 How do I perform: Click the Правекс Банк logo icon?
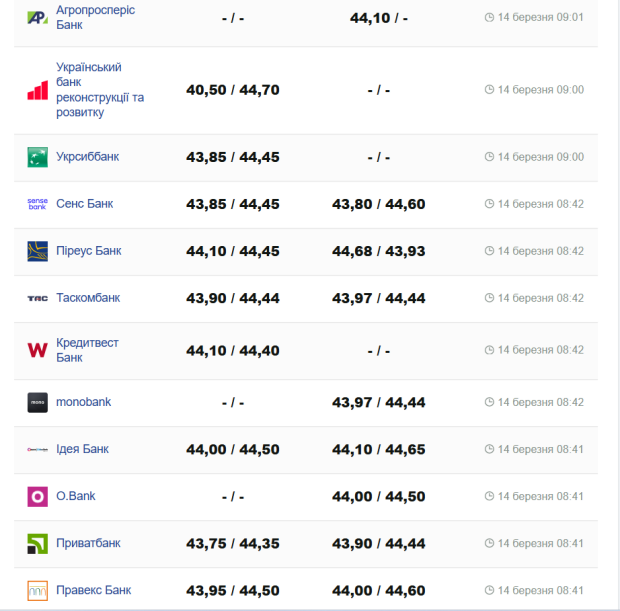[37, 590]
